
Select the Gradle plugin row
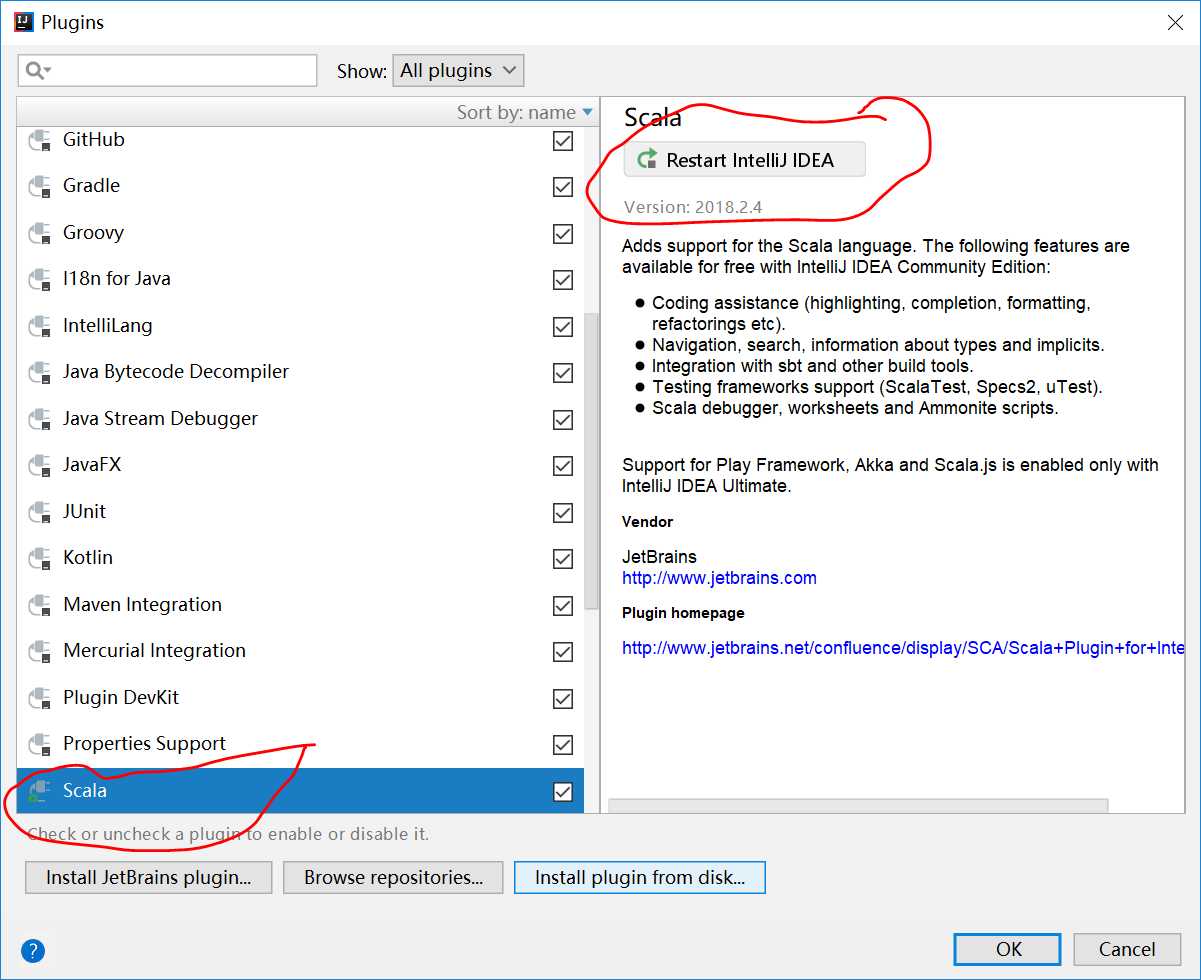point(300,187)
